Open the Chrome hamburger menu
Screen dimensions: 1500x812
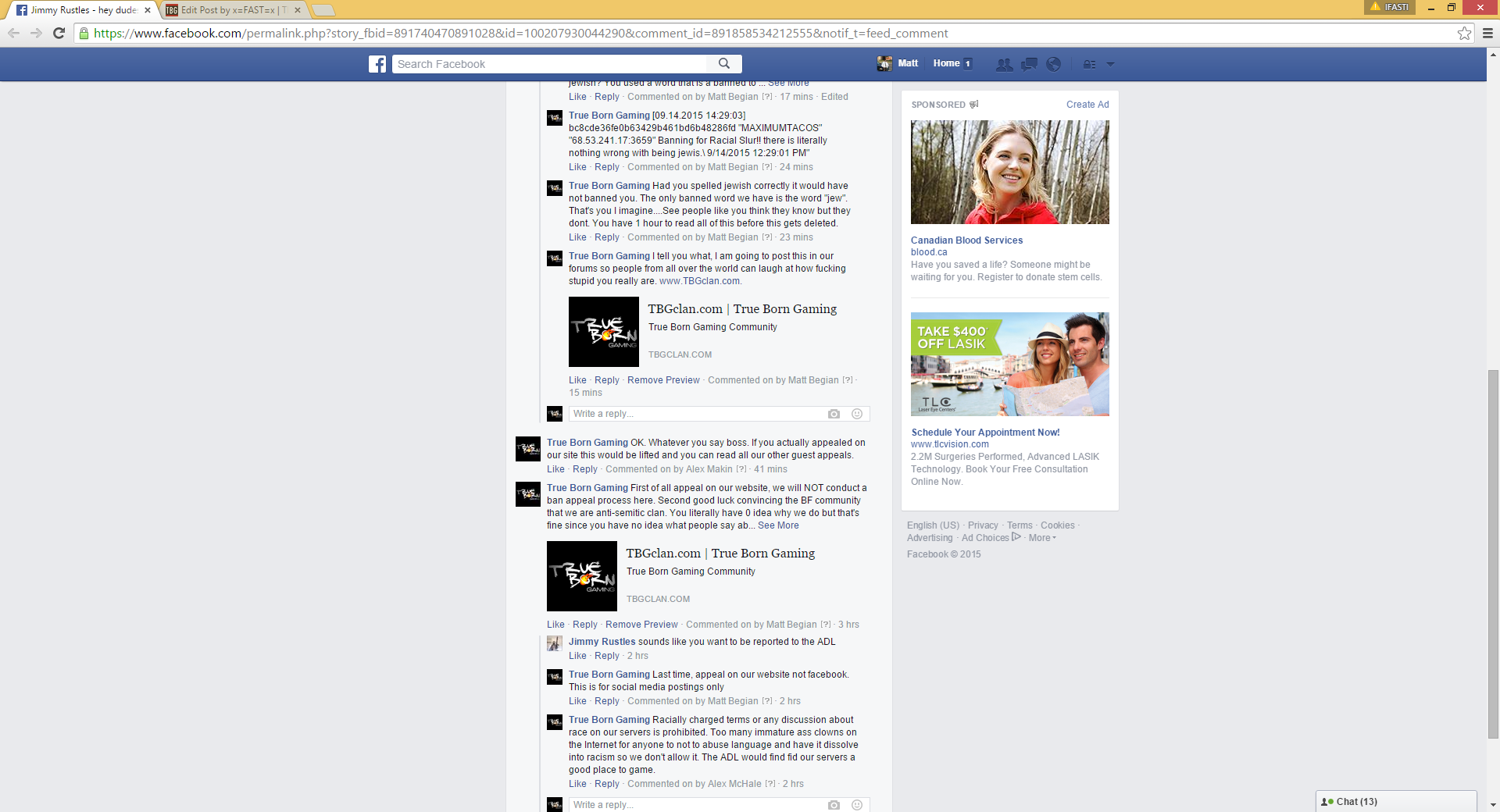pos(1487,33)
